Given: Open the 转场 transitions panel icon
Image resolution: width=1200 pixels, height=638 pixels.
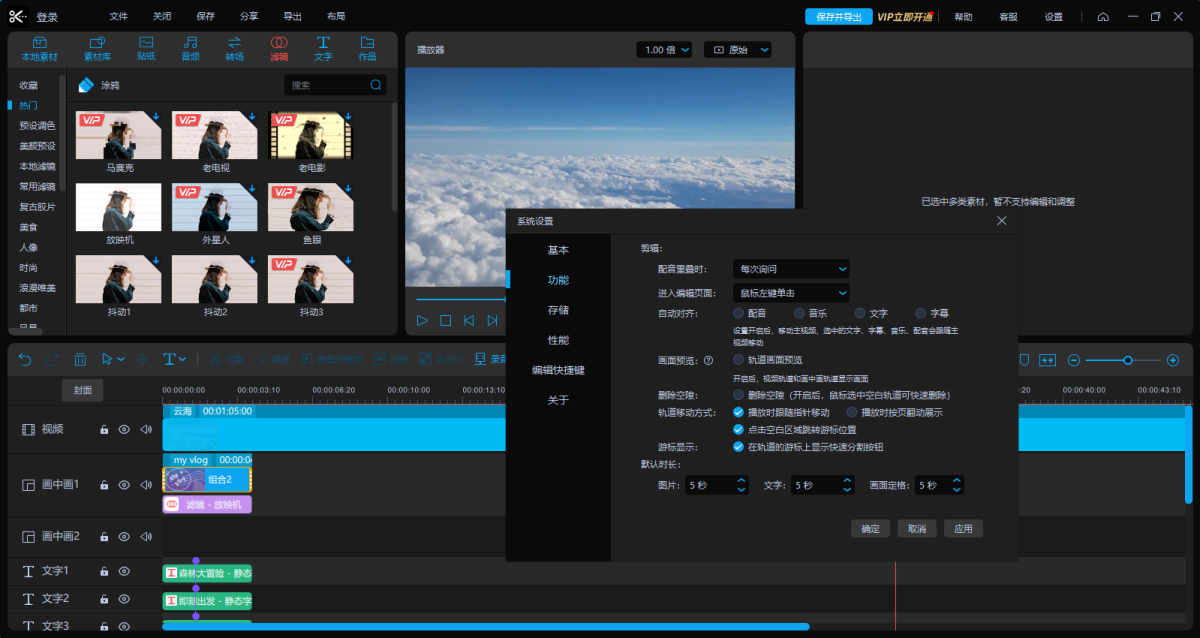Looking at the screenshot, I should tap(235, 48).
